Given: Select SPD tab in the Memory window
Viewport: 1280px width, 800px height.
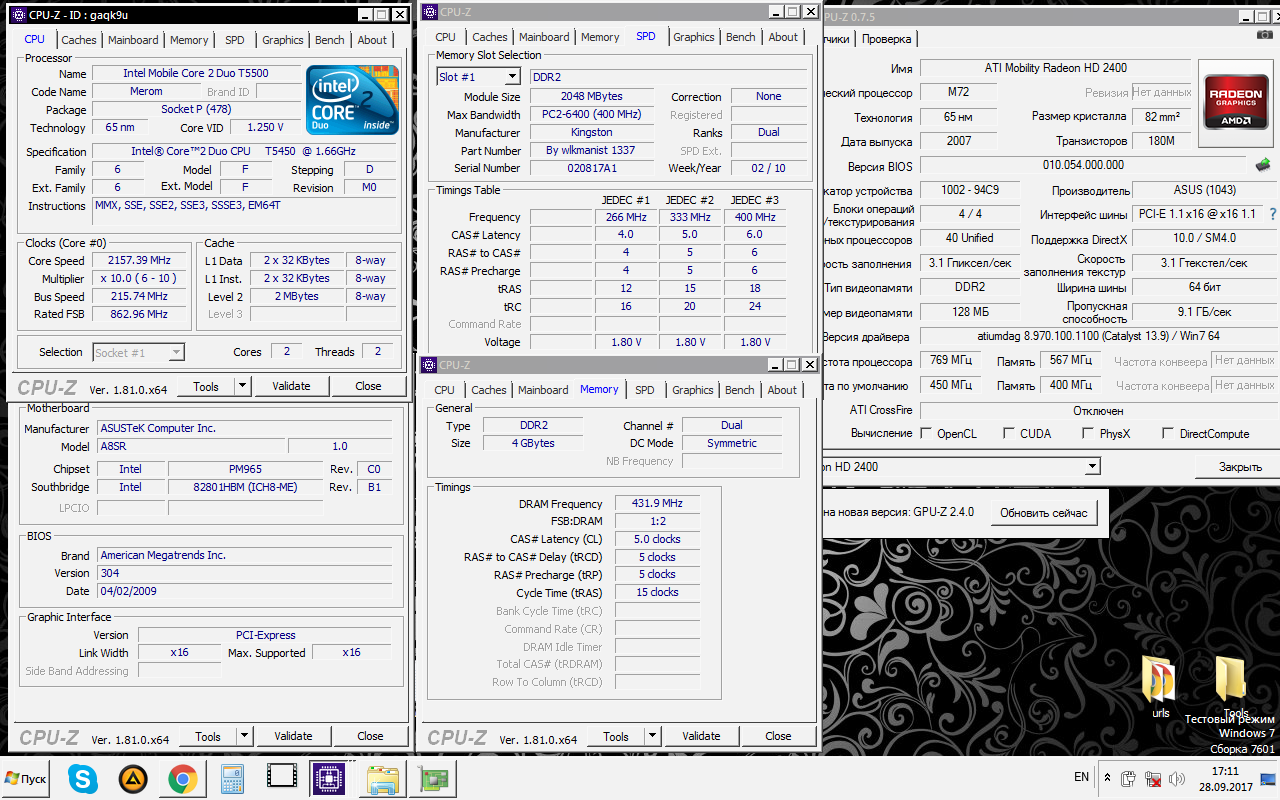Looking at the screenshot, I should click(645, 390).
